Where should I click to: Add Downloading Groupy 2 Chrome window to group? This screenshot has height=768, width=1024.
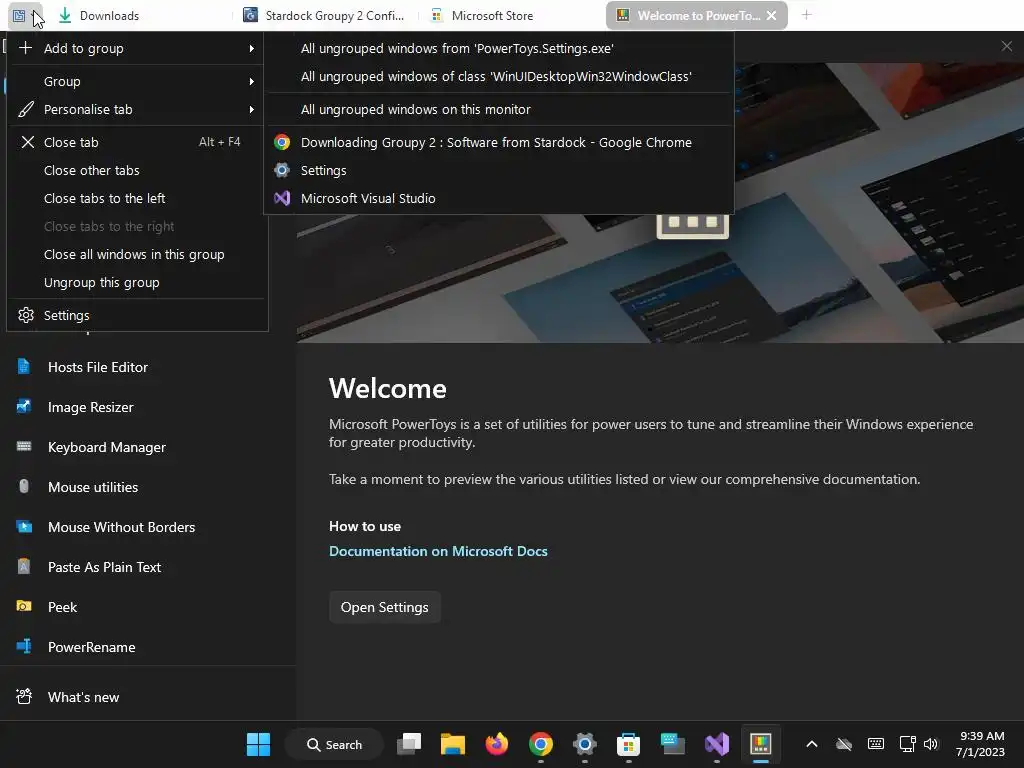point(499,142)
